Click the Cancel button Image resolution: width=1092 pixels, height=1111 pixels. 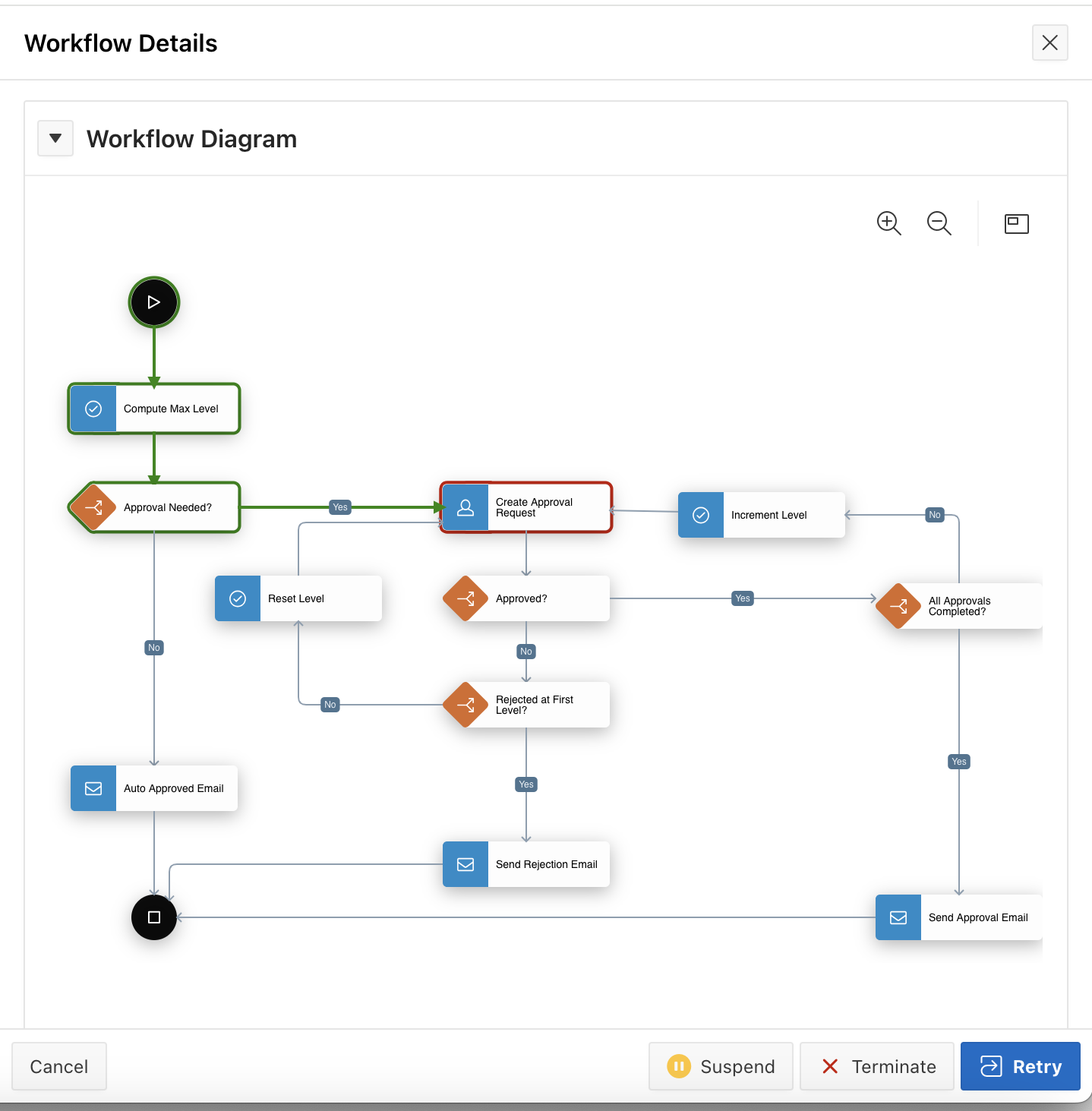click(58, 1066)
